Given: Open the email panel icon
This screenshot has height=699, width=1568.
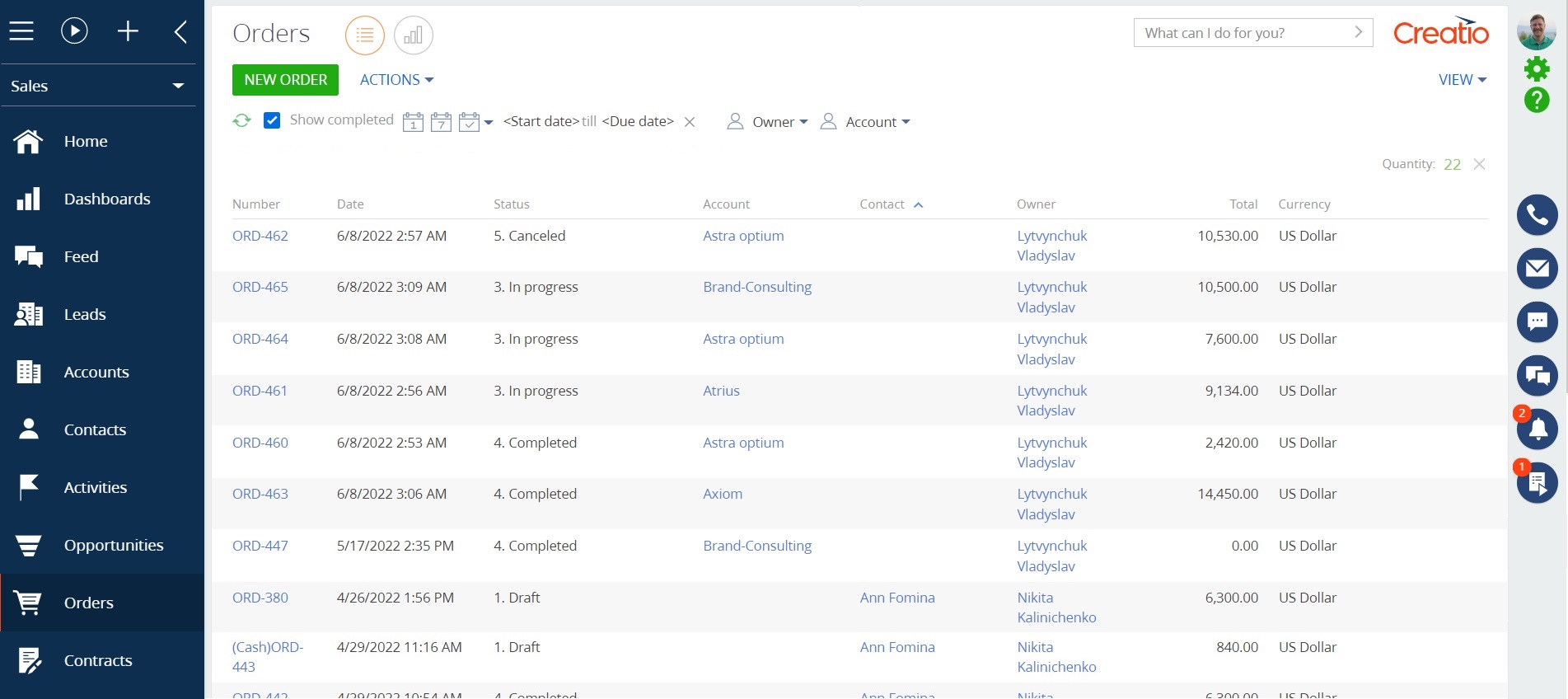Looking at the screenshot, I should [1537, 269].
